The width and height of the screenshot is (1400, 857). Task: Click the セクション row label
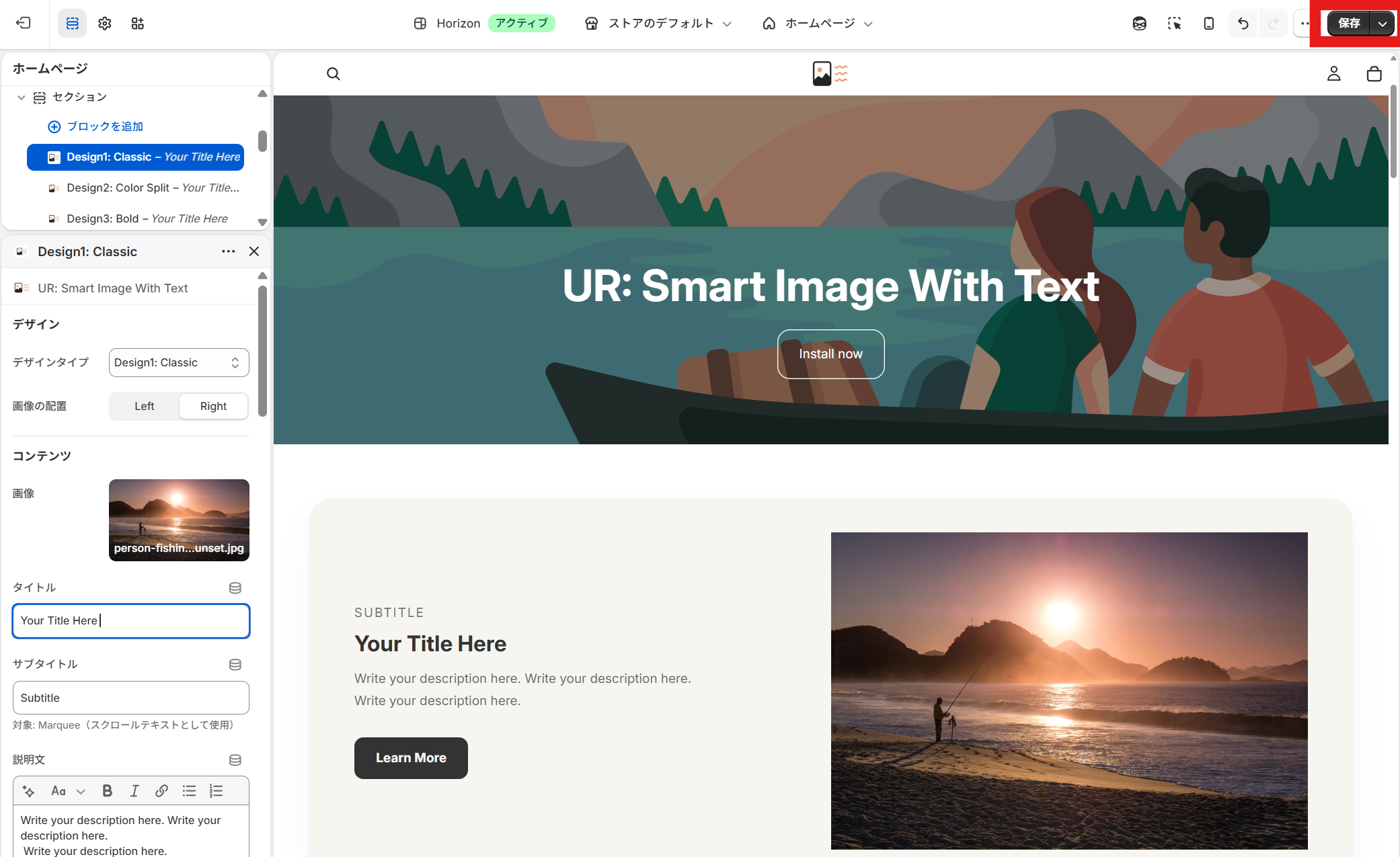[79, 97]
